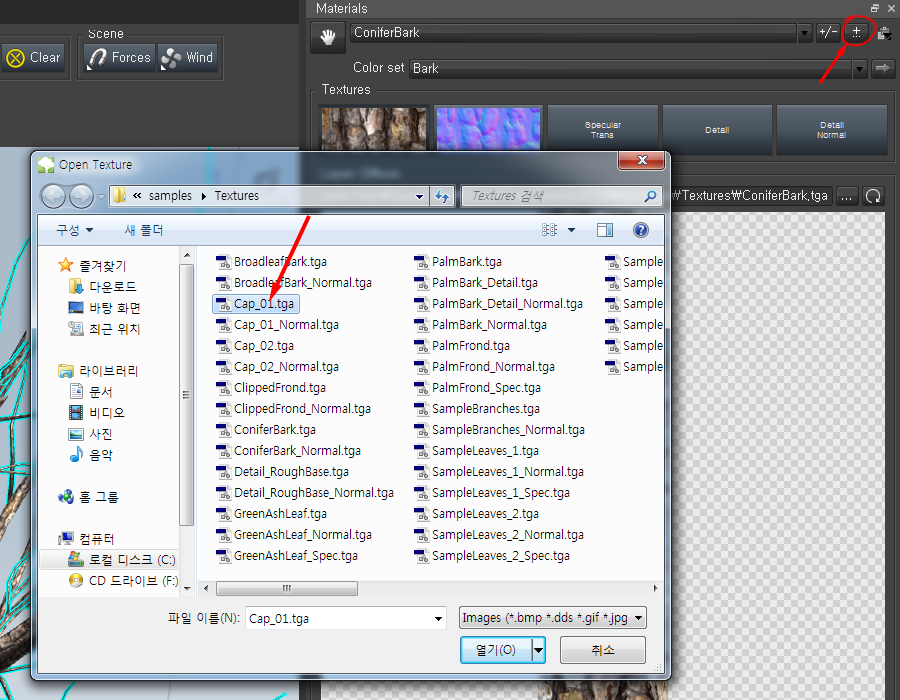Open the Forces tool
This screenshot has height=700, width=900.
(119, 57)
